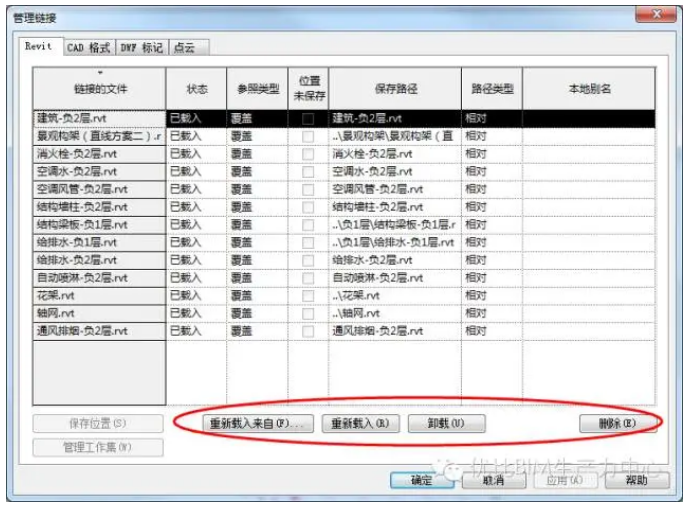Toggle 位置未保存 checkbox for 建筑-负2层.rvt
The height and width of the screenshot is (506, 687).
pyautogui.click(x=308, y=119)
